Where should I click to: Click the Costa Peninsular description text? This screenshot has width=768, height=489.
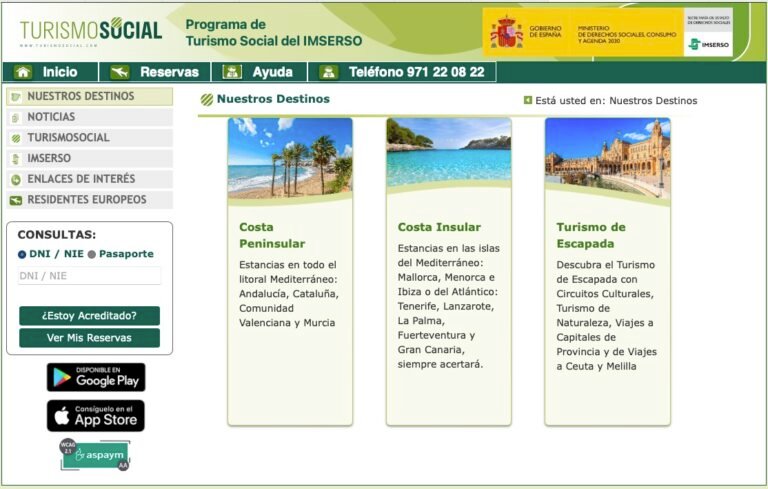(289, 293)
